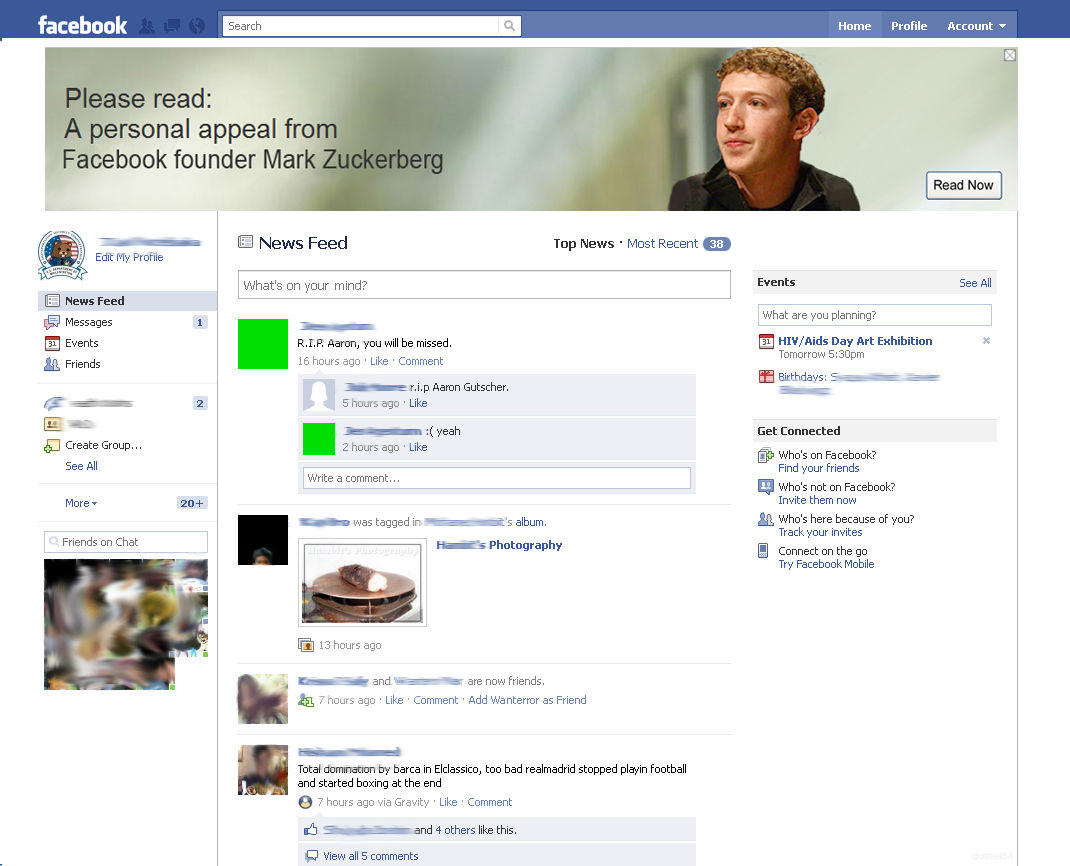This screenshot has height=866, width=1070.
Task: Expand the Account dropdown menu
Action: click(976, 26)
